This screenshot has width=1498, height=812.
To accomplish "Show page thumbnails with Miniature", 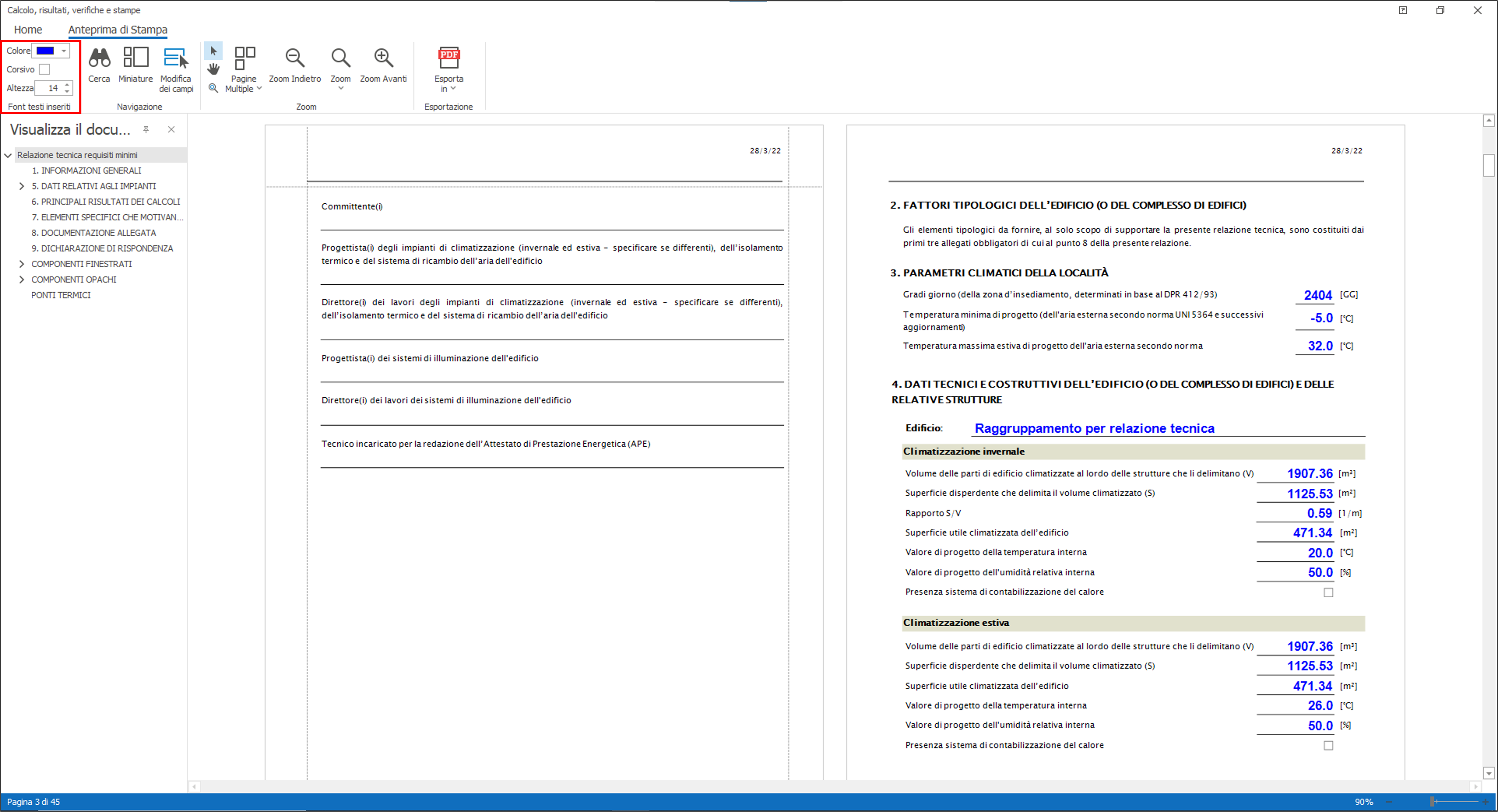I will 135,65.
